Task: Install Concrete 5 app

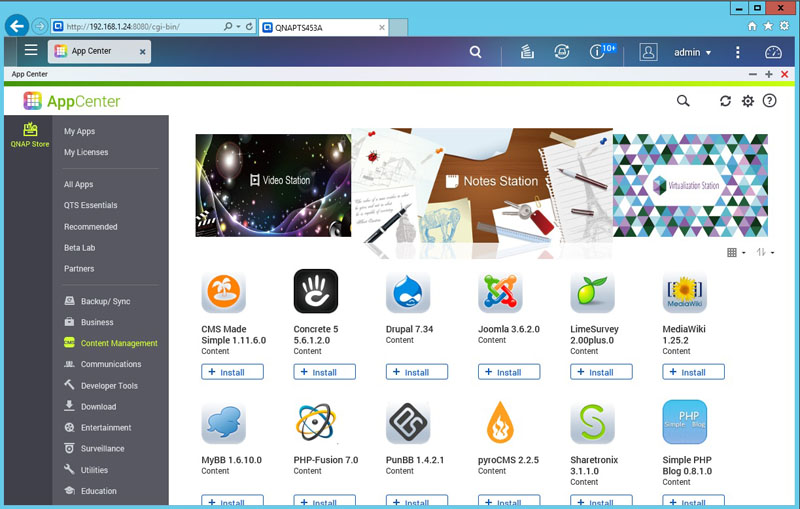Action: 324,372
